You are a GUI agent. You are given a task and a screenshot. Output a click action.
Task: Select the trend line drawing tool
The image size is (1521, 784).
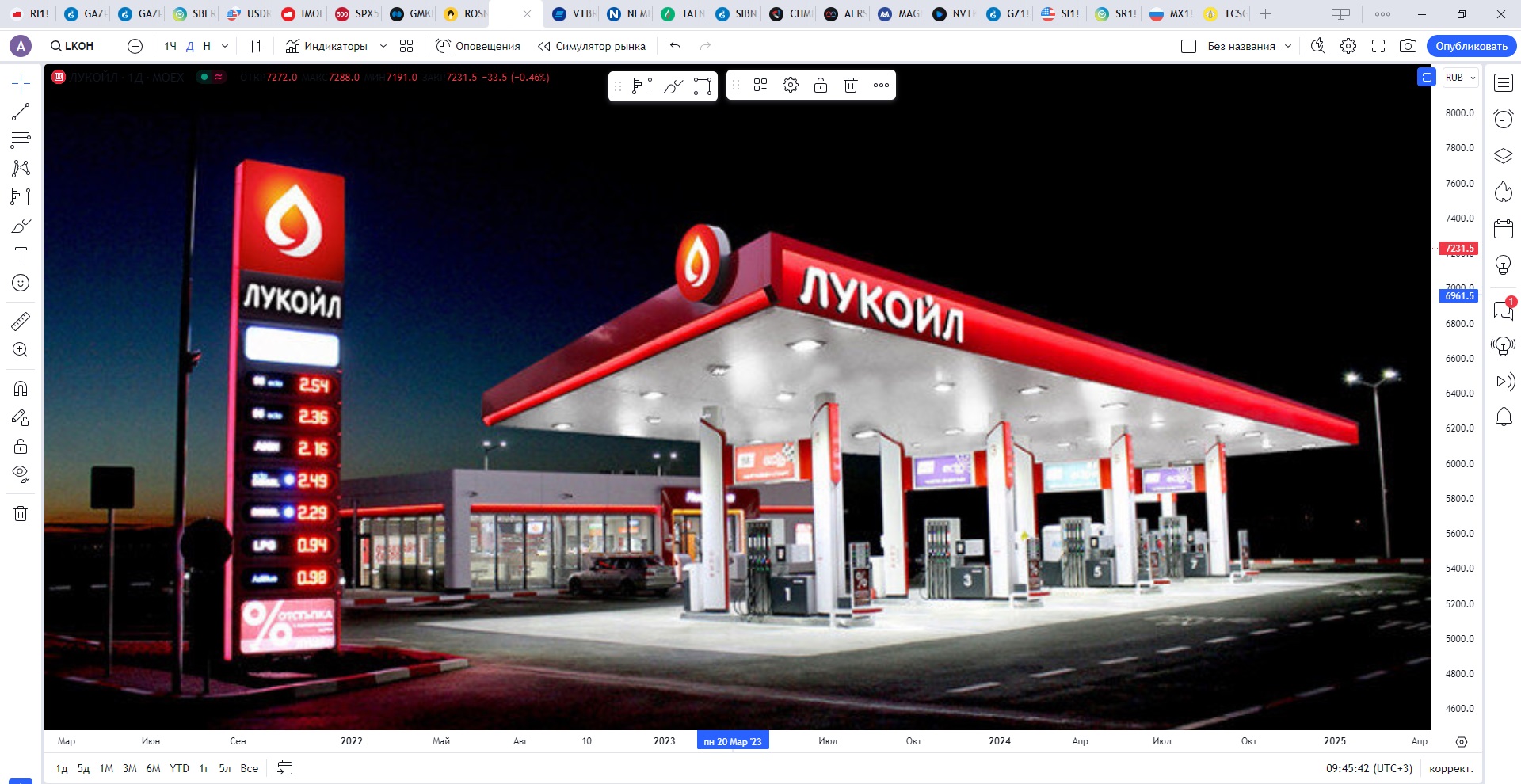[21, 112]
